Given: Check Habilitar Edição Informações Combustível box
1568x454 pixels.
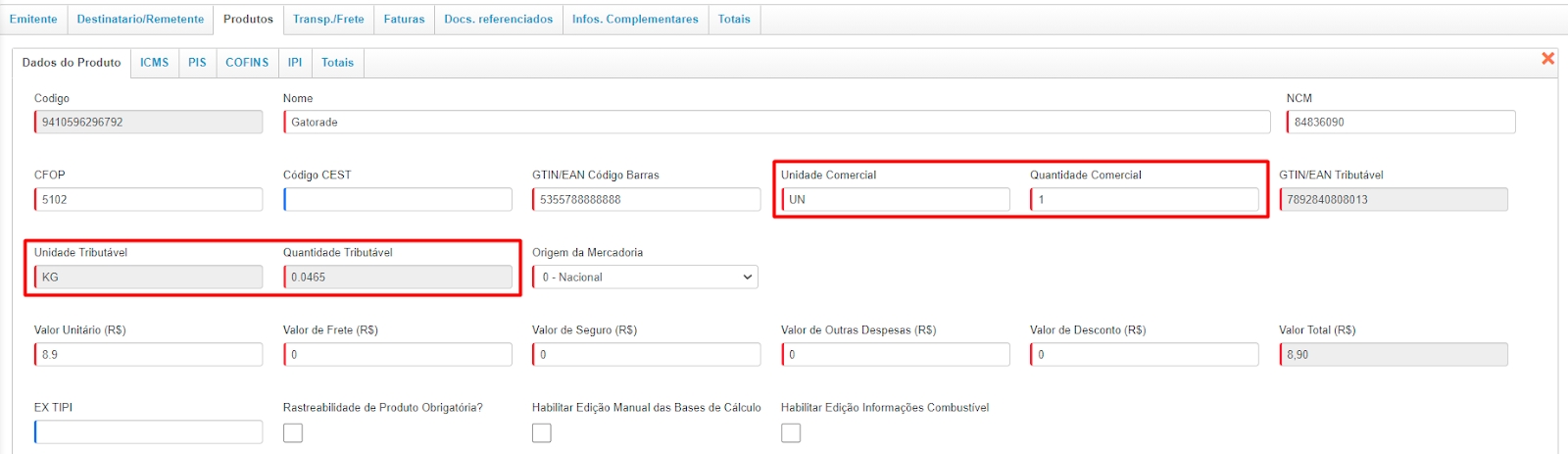Looking at the screenshot, I should click(791, 432).
